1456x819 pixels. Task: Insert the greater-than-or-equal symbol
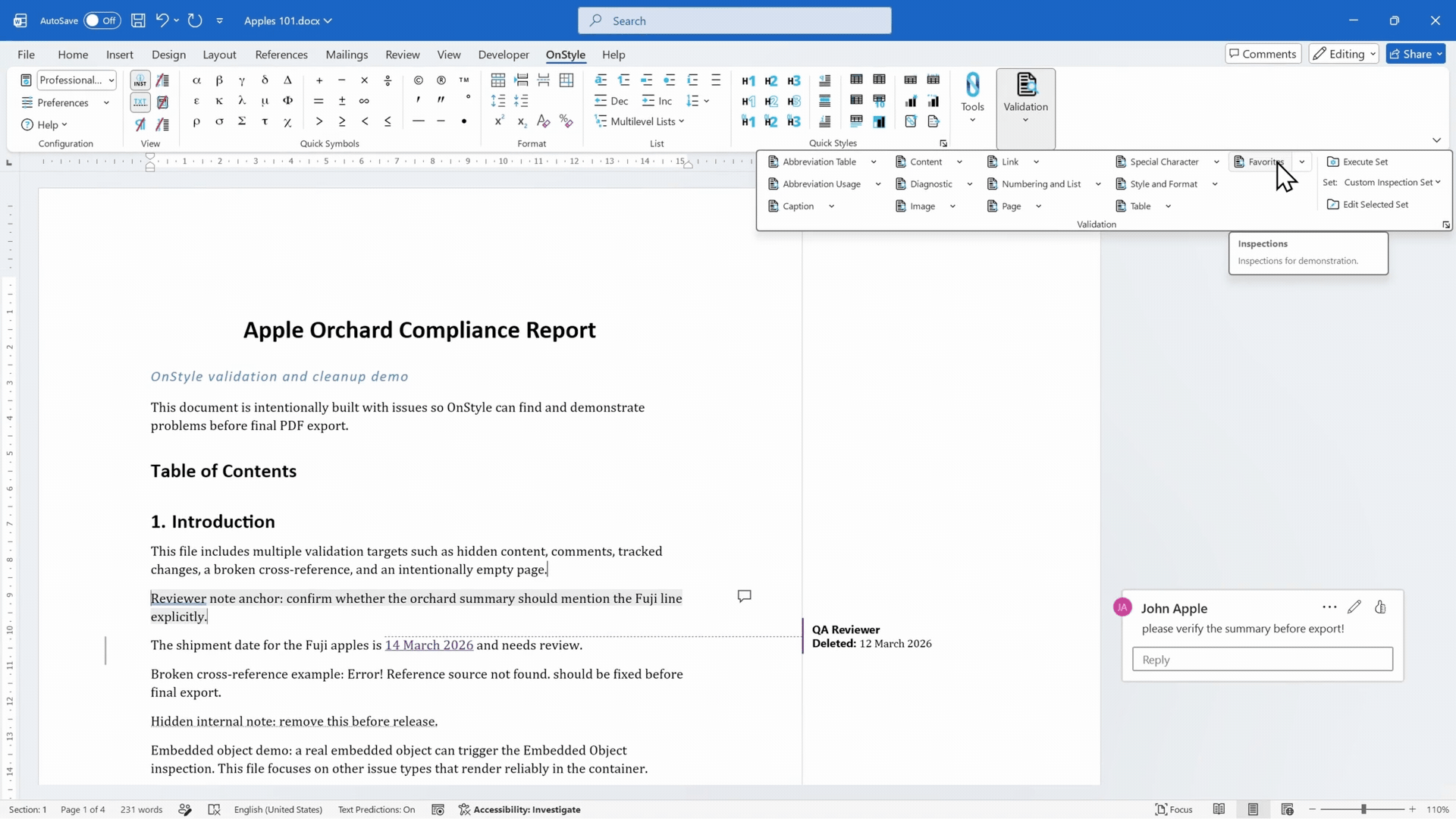[342, 121]
